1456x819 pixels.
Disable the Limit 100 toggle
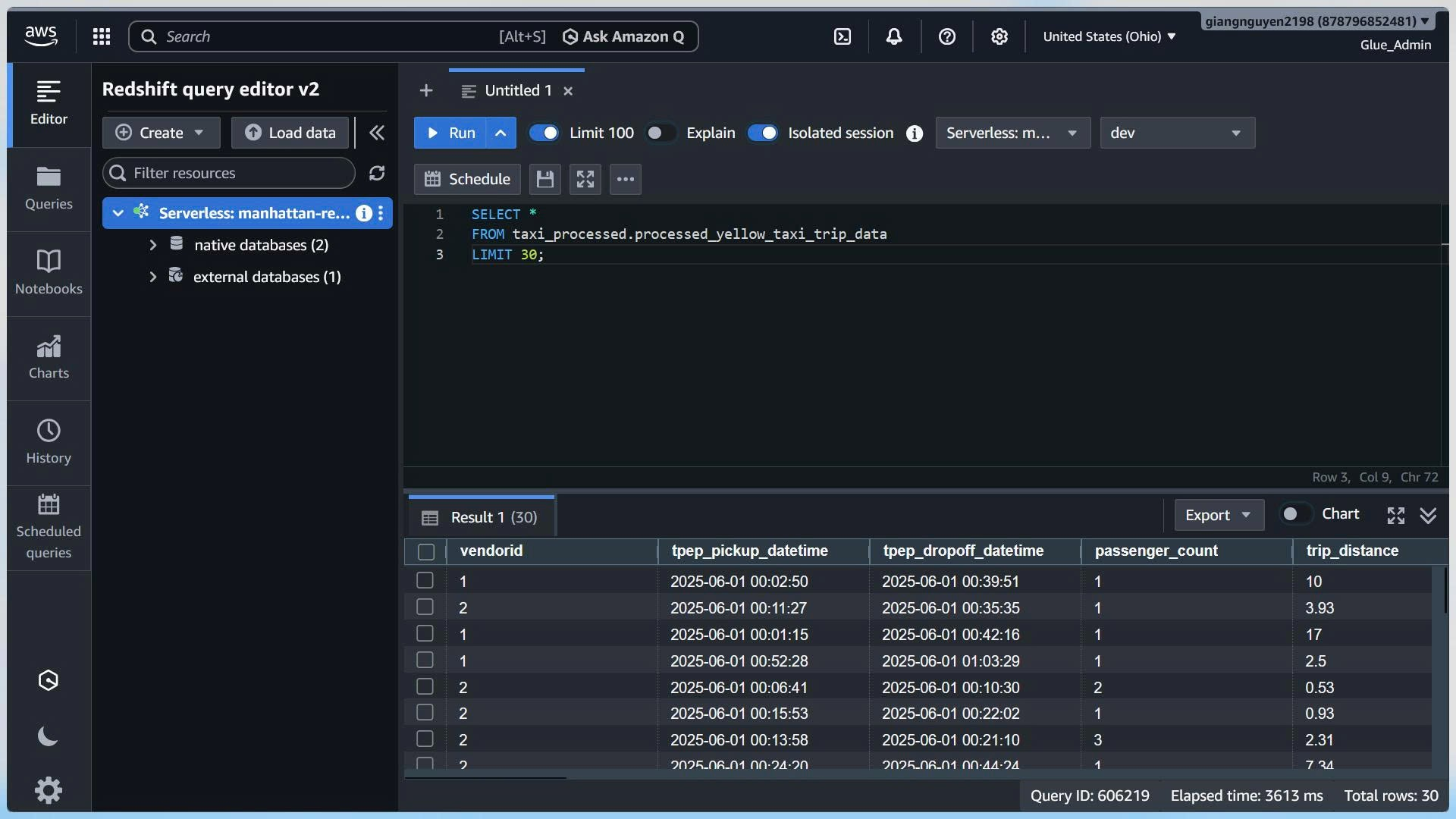pos(544,133)
